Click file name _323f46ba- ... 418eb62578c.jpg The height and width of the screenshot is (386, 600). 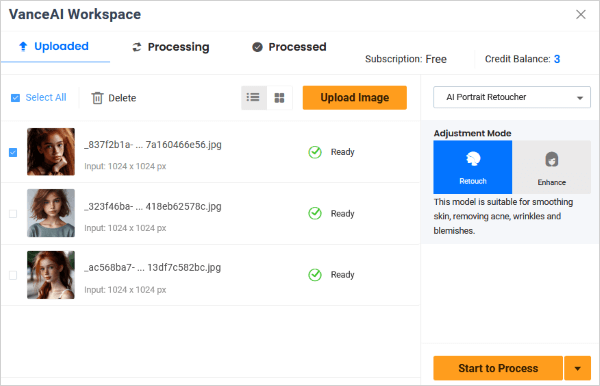(x=153, y=206)
